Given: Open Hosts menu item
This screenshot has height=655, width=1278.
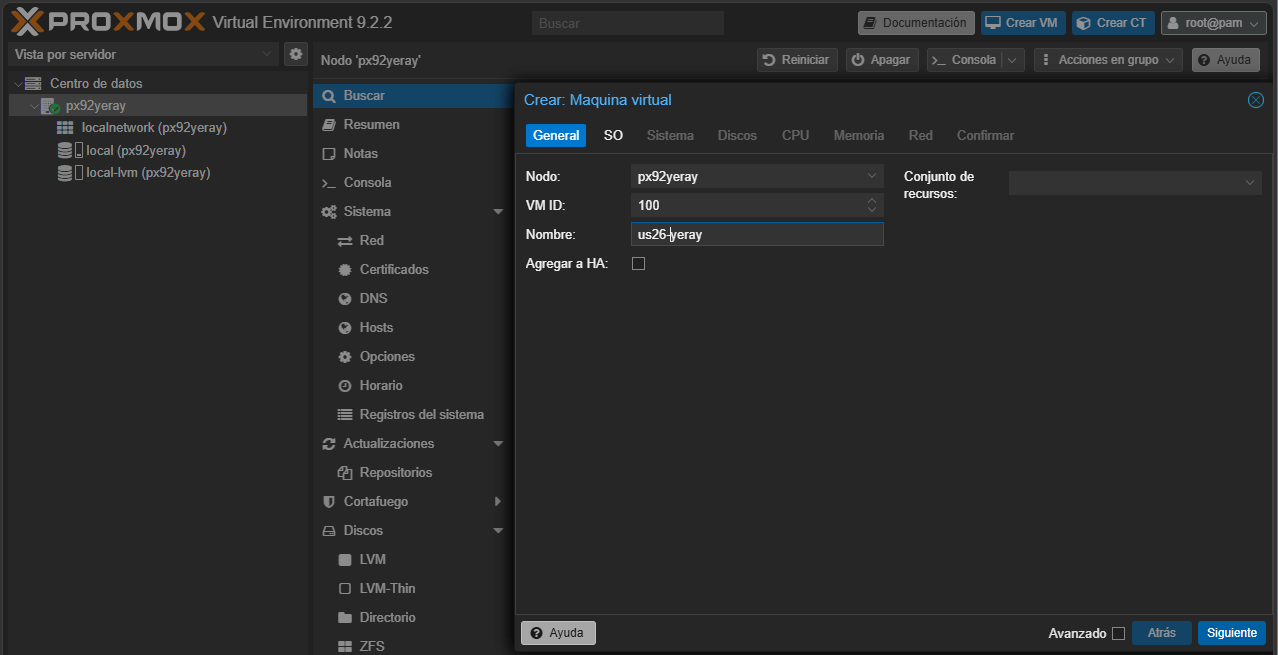Looking at the screenshot, I should coord(414,328).
